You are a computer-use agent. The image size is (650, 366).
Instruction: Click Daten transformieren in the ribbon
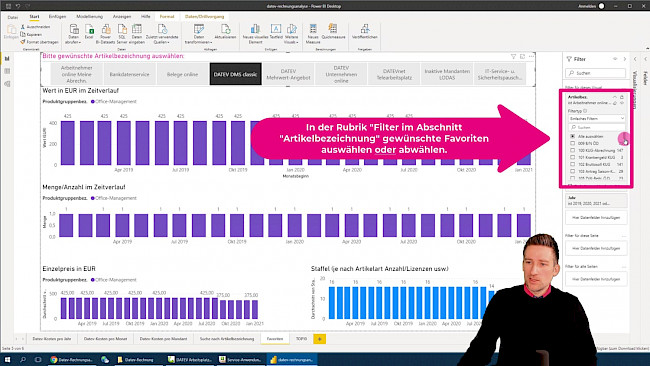point(199,34)
